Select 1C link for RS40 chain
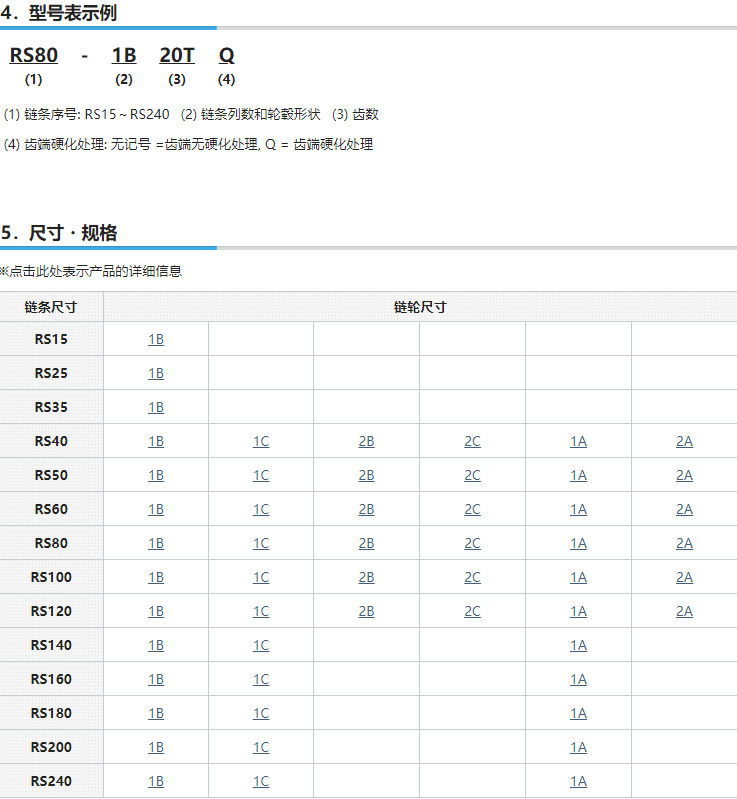 pos(261,441)
